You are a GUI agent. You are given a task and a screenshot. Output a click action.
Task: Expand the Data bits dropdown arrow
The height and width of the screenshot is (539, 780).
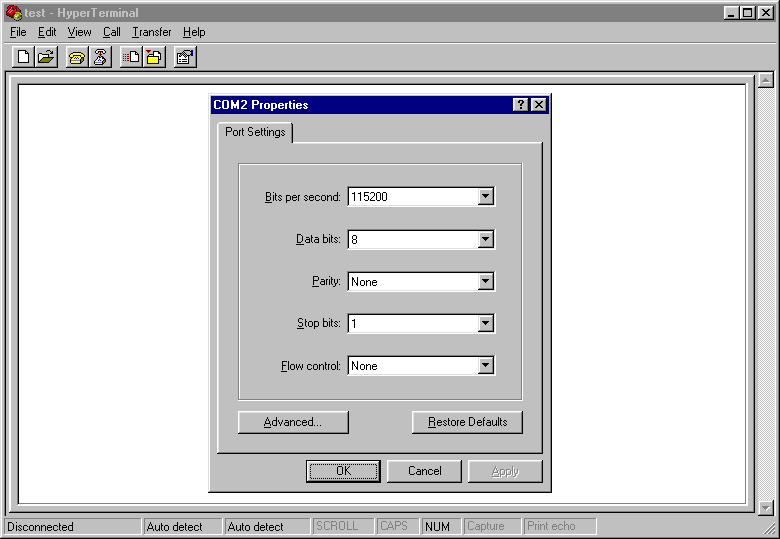click(486, 239)
